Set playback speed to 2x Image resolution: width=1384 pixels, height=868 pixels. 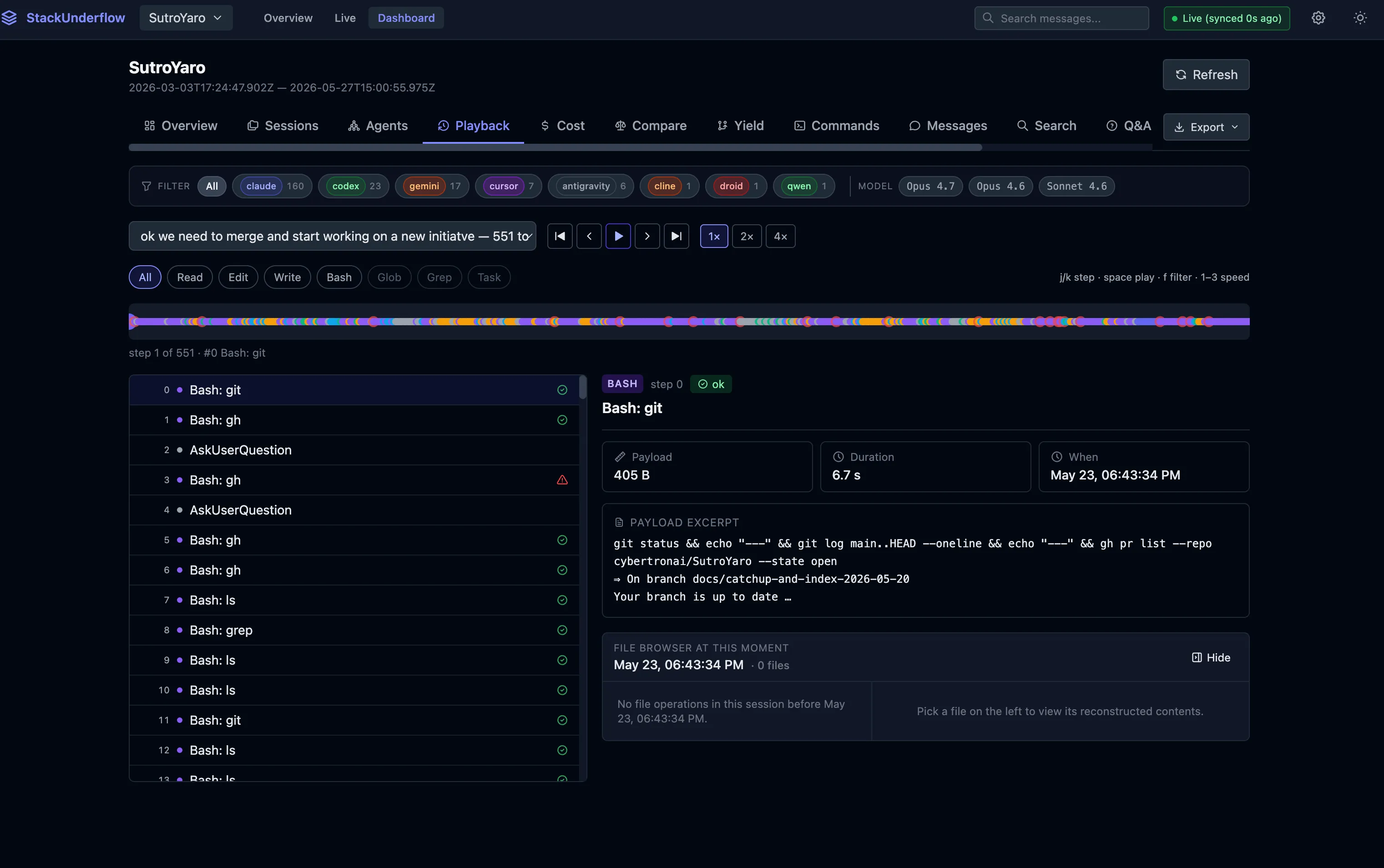pyautogui.click(x=746, y=236)
